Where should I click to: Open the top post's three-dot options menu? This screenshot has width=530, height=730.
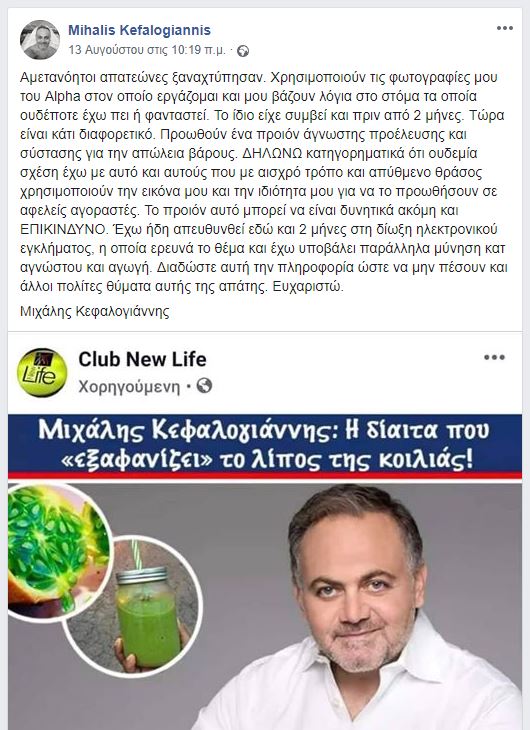pyautogui.click(x=504, y=28)
